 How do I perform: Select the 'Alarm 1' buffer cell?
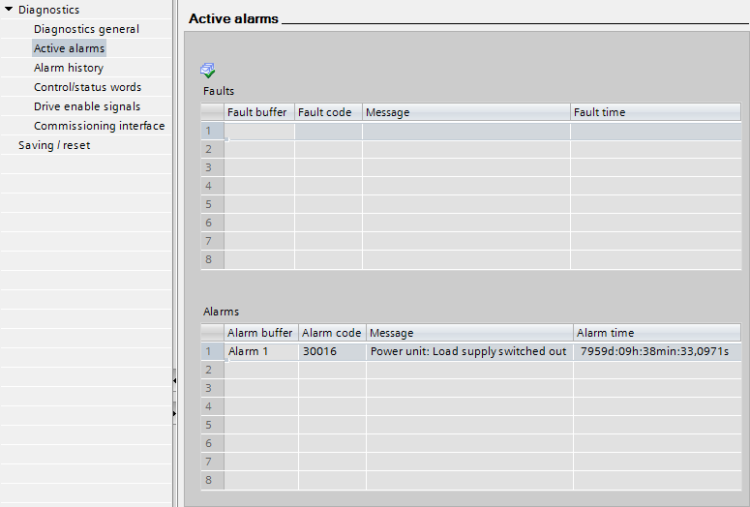click(261, 352)
